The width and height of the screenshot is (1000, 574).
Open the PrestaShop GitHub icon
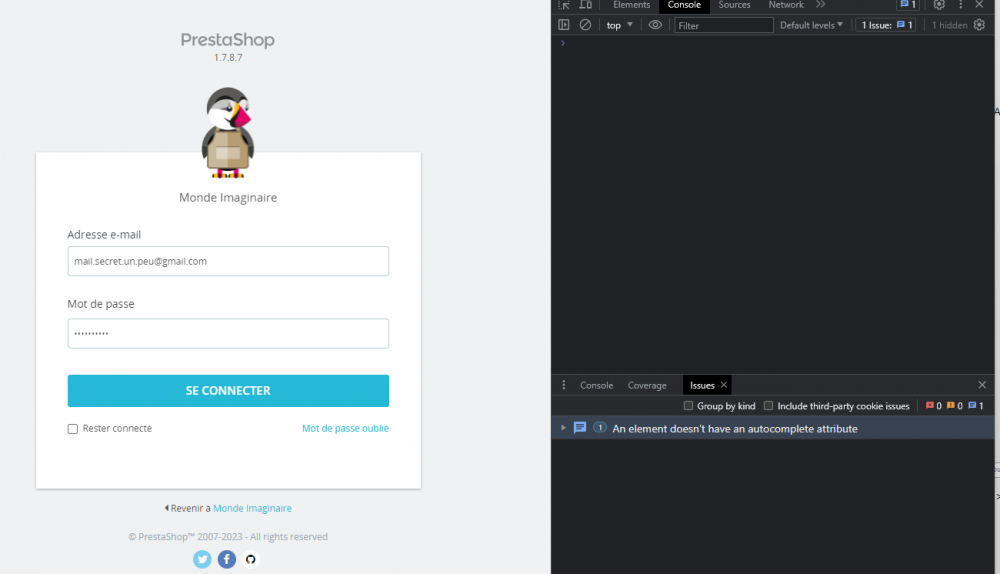pyautogui.click(x=251, y=559)
